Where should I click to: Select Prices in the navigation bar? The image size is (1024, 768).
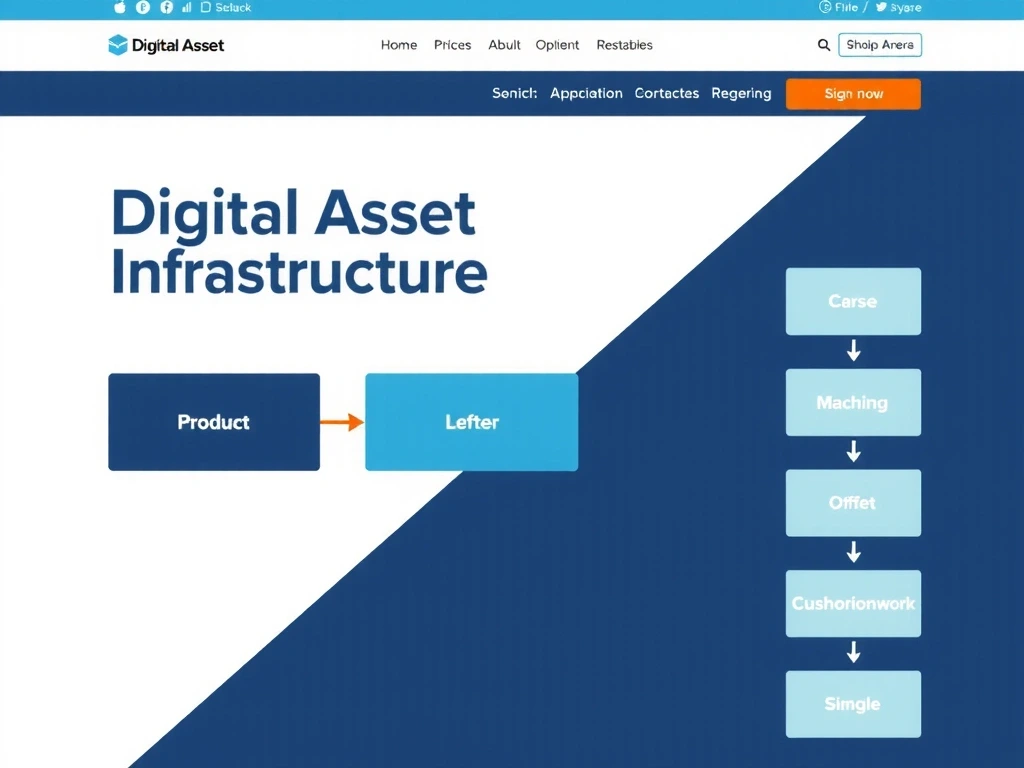[452, 45]
